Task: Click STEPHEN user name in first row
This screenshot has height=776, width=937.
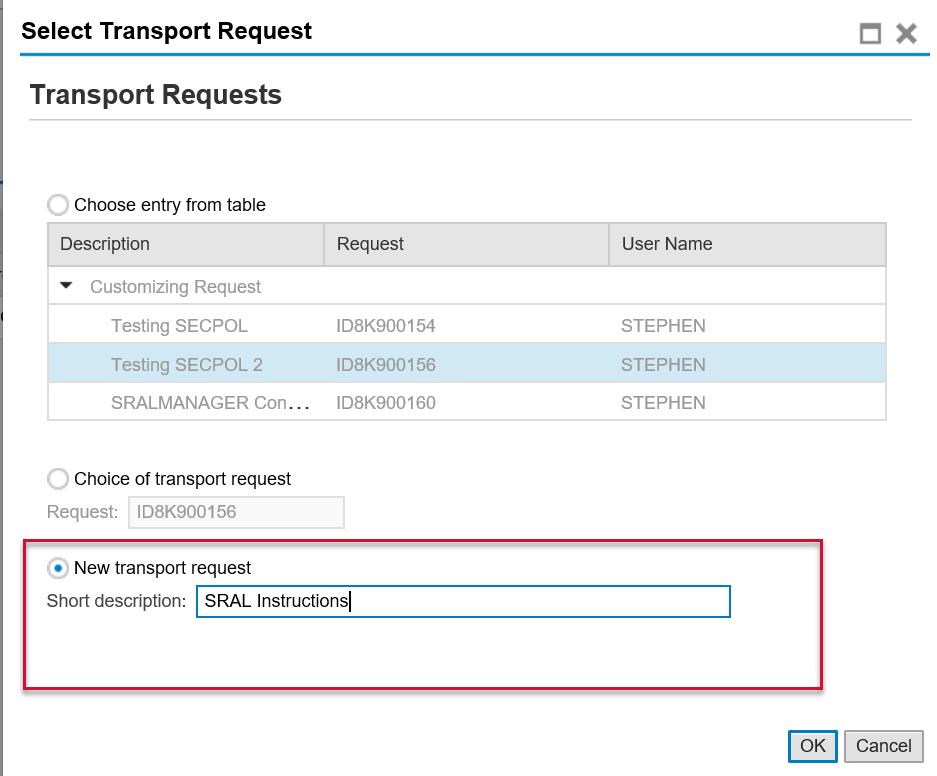Action: 663,326
